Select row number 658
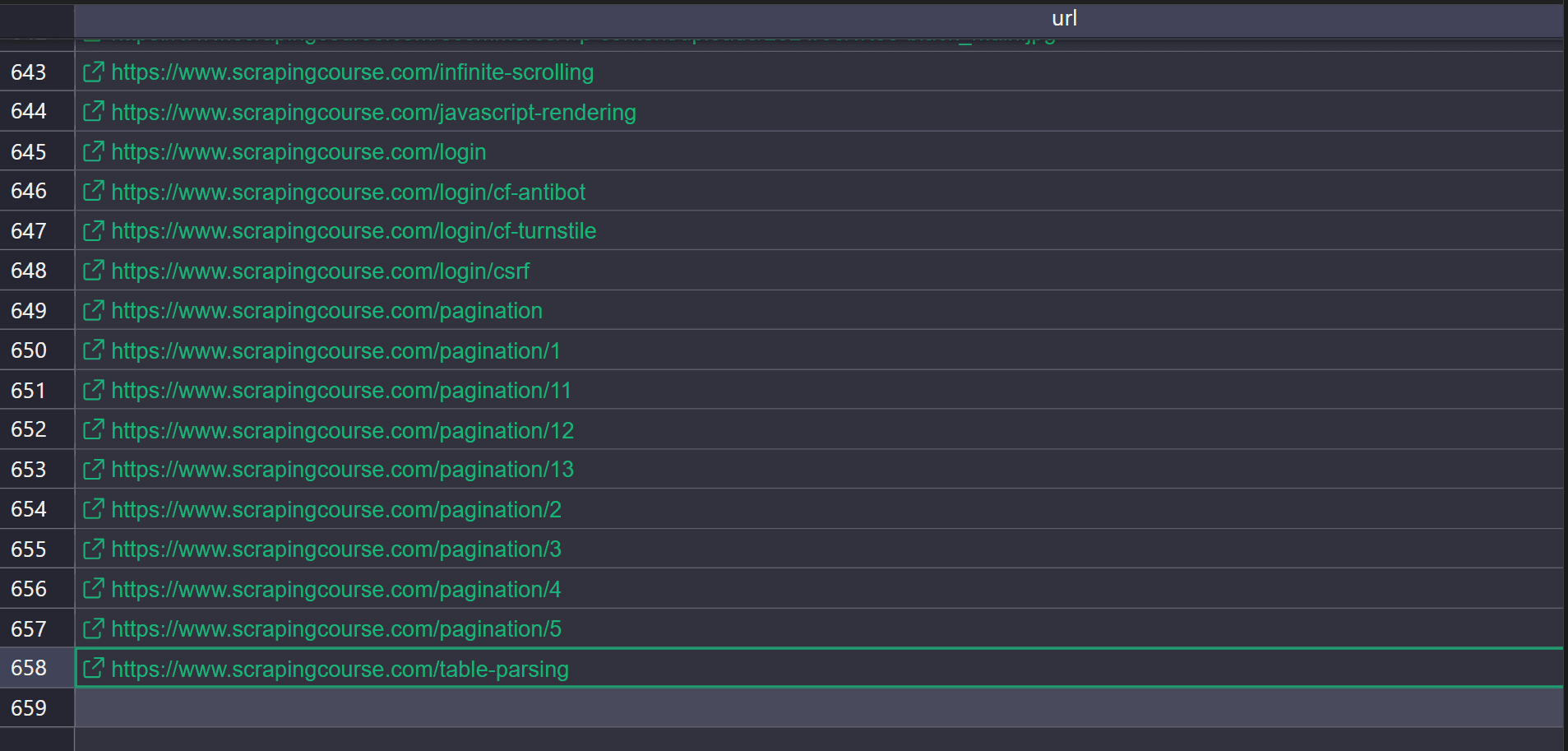 pos(37,668)
